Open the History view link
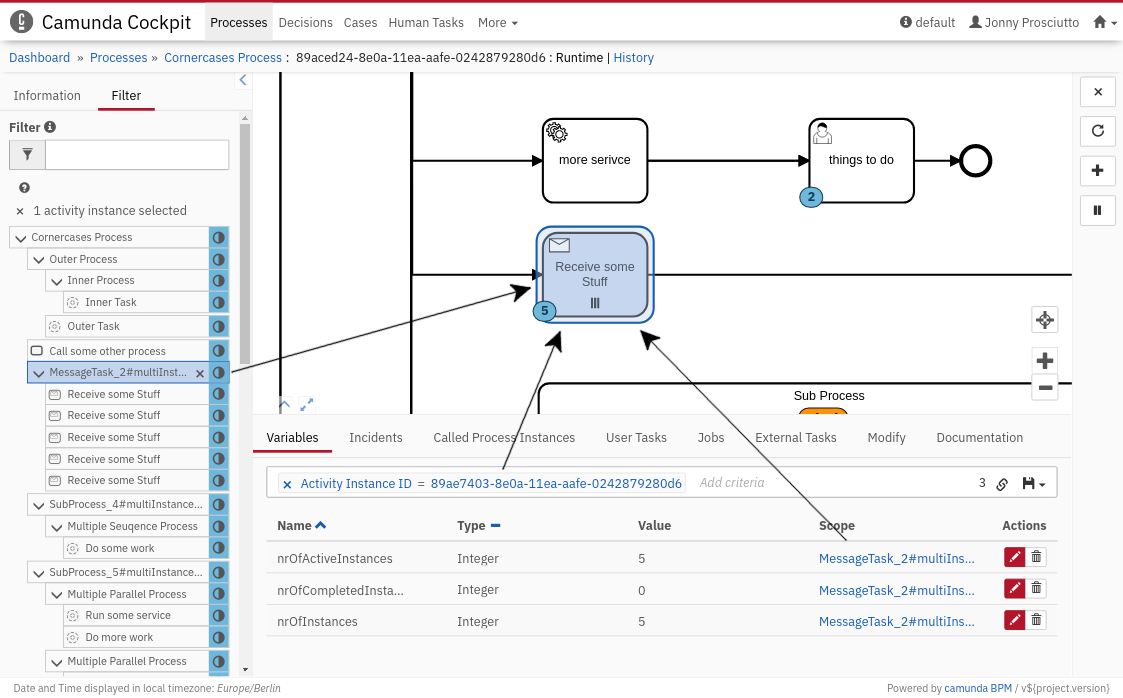This screenshot has width=1123, height=698. pos(633,58)
